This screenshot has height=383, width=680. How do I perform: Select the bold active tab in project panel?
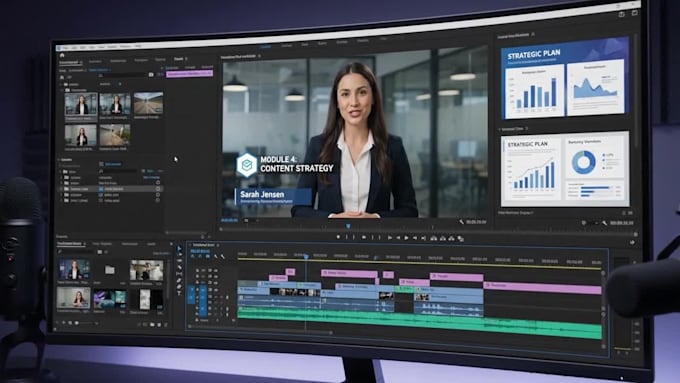(x=178, y=59)
